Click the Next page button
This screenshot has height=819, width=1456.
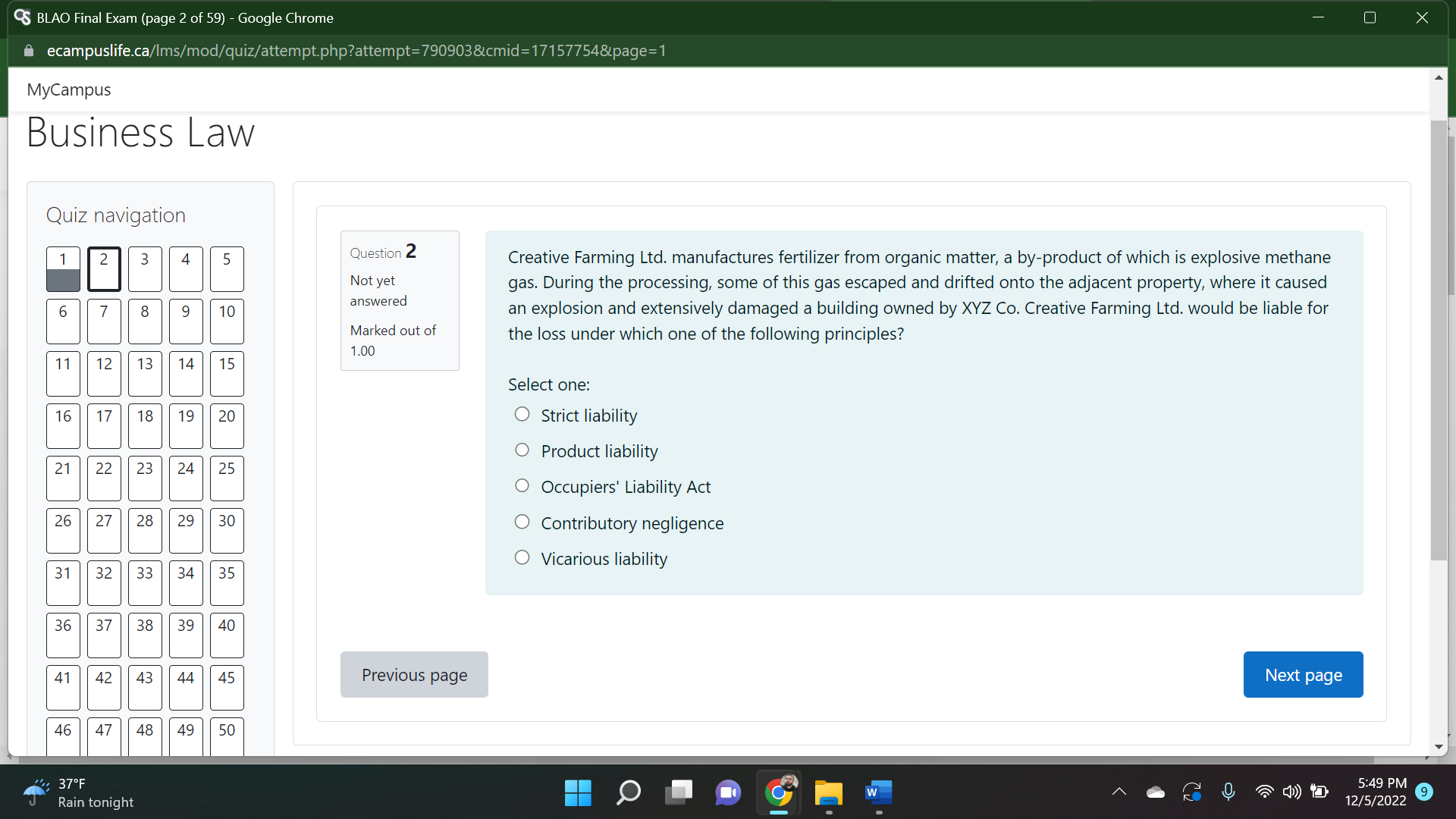point(1303,674)
